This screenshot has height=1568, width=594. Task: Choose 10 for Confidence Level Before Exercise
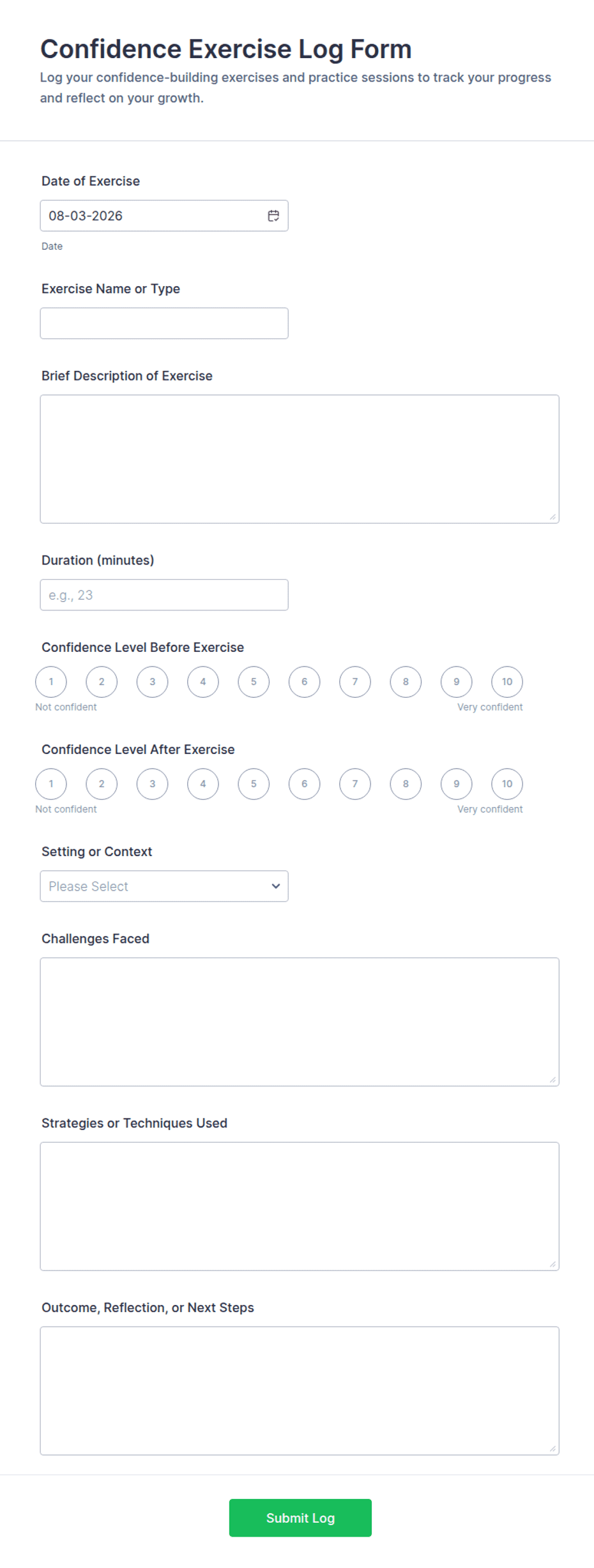point(507,682)
